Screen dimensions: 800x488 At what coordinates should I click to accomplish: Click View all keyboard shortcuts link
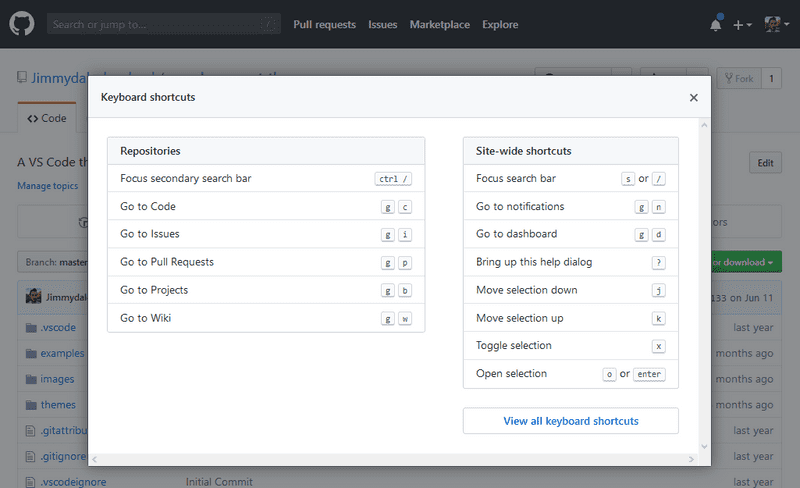click(x=570, y=421)
